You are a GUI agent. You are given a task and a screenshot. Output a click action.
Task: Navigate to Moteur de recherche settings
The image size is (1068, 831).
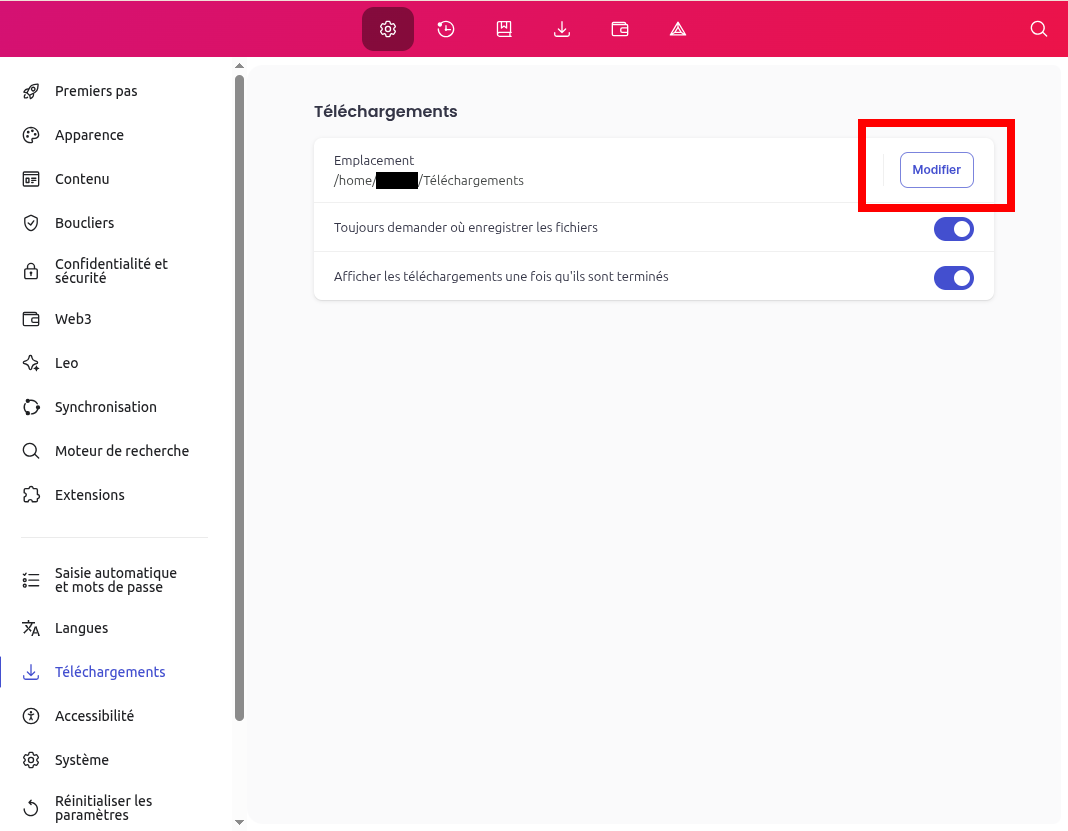coord(121,451)
